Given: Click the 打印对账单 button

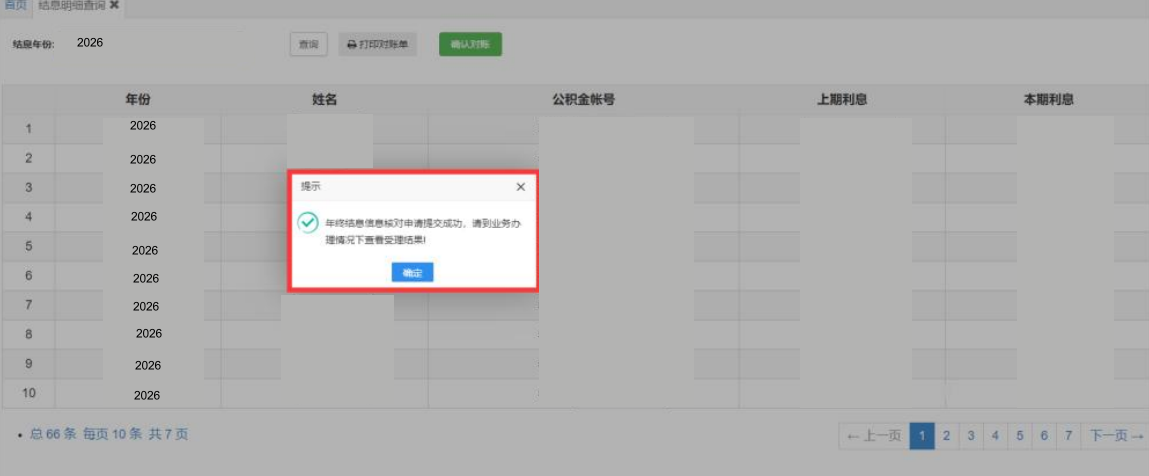Looking at the screenshot, I should pyautogui.click(x=377, y=45).
